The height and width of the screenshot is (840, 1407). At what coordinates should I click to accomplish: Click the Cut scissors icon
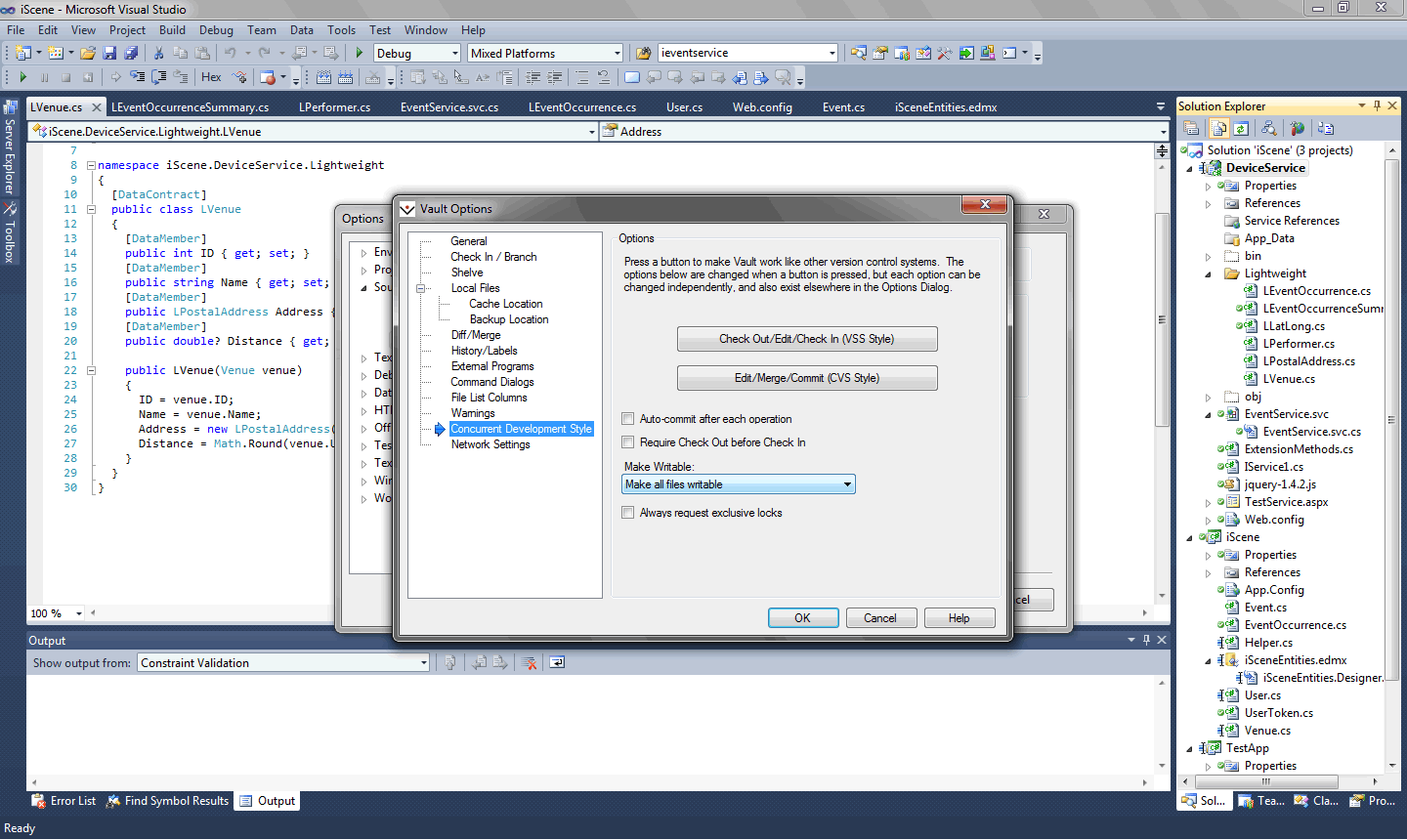pyautogui.click(x=157, y=53)
